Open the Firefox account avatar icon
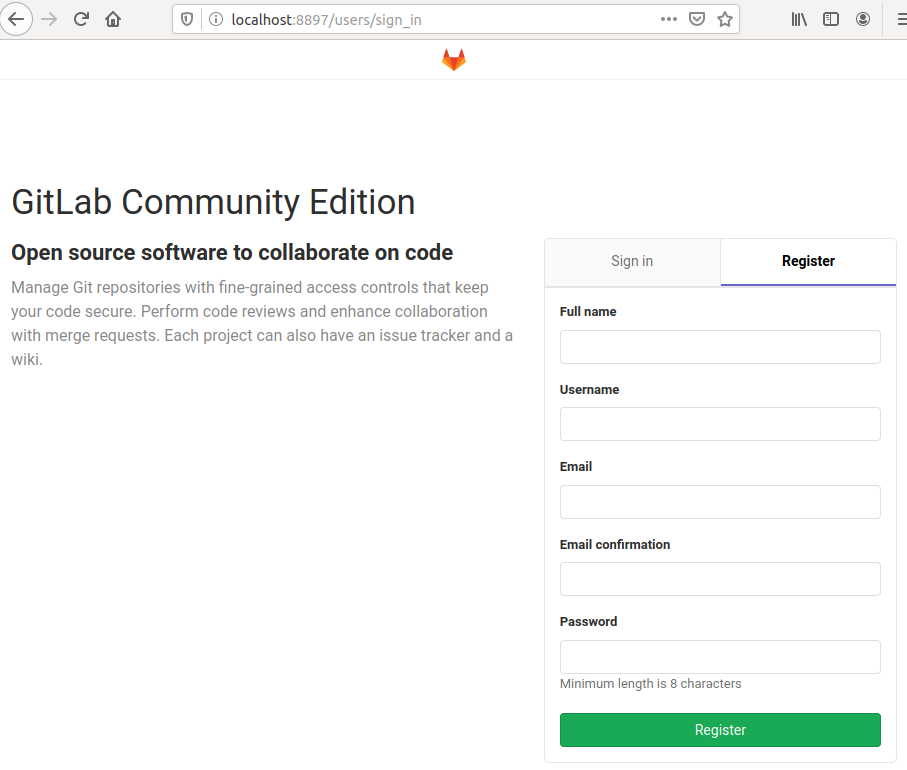Screen dimensions: 907x770 862,19
